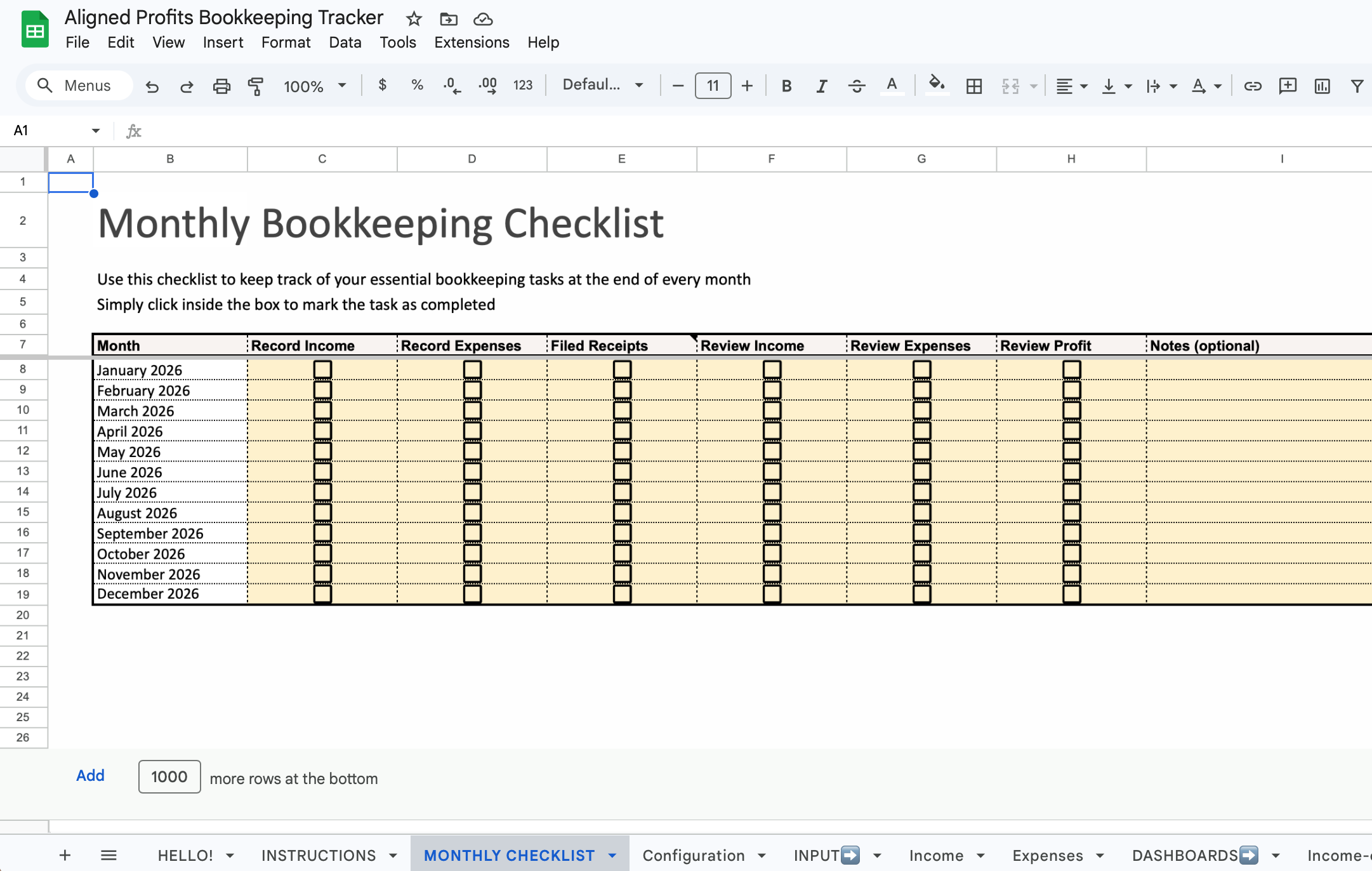
Task: Click the print icon in toolbar
Action: (x=221, y=86)
